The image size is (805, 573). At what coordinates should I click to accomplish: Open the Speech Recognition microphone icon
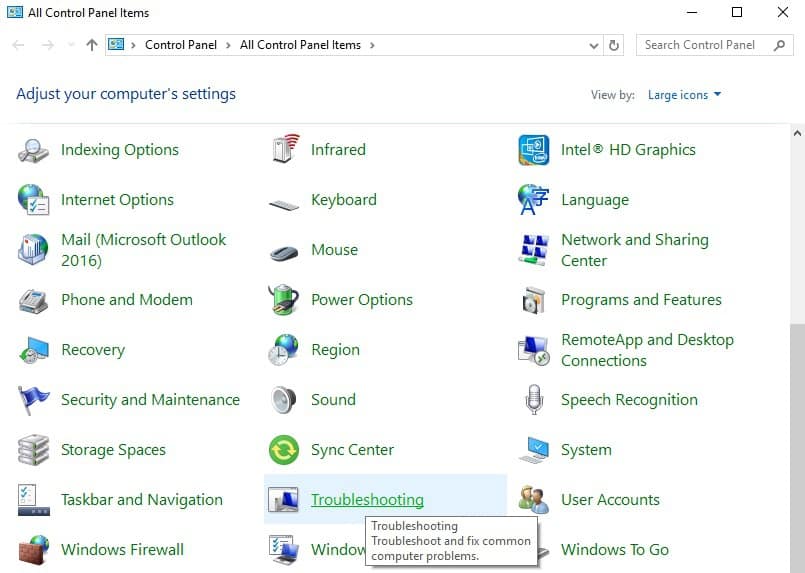pyautogui.click(x=534, y=399)
